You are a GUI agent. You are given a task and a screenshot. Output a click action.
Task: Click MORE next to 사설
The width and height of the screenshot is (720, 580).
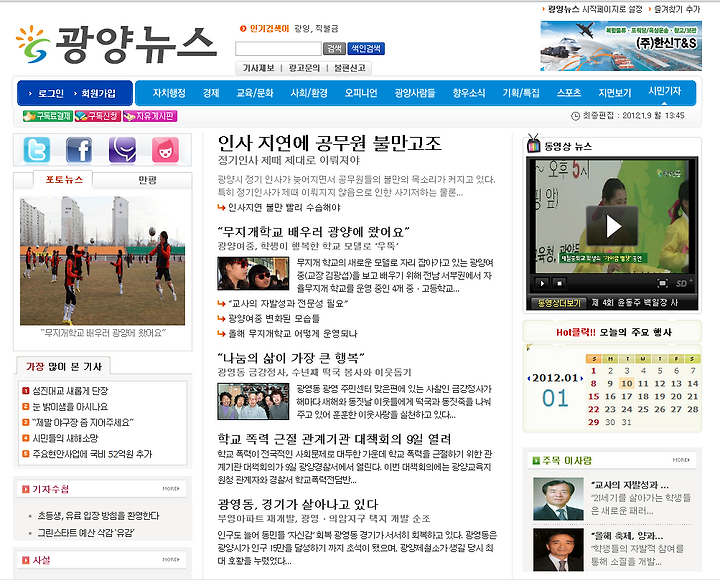pyautogui.click(x=171, y=560)
